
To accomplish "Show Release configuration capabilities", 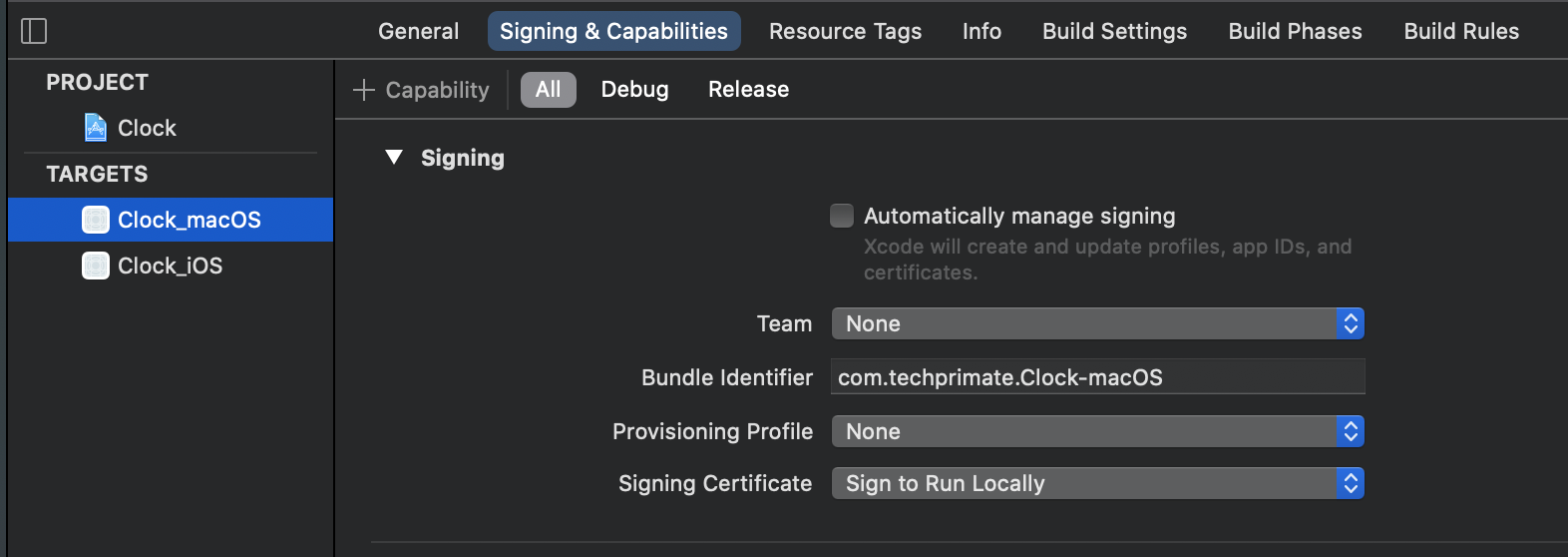I will point(748,90).
